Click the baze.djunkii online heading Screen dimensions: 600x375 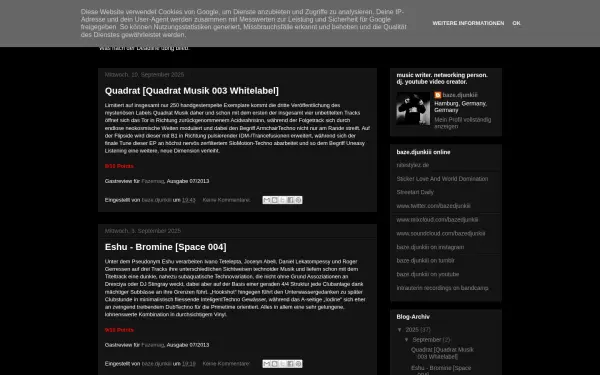click(x=423, y=152)
